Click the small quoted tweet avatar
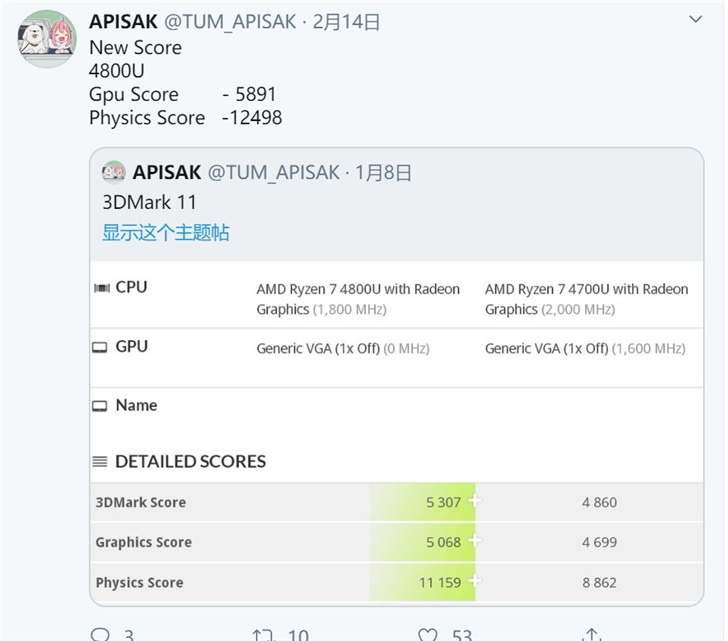 [x=114, y=172]
